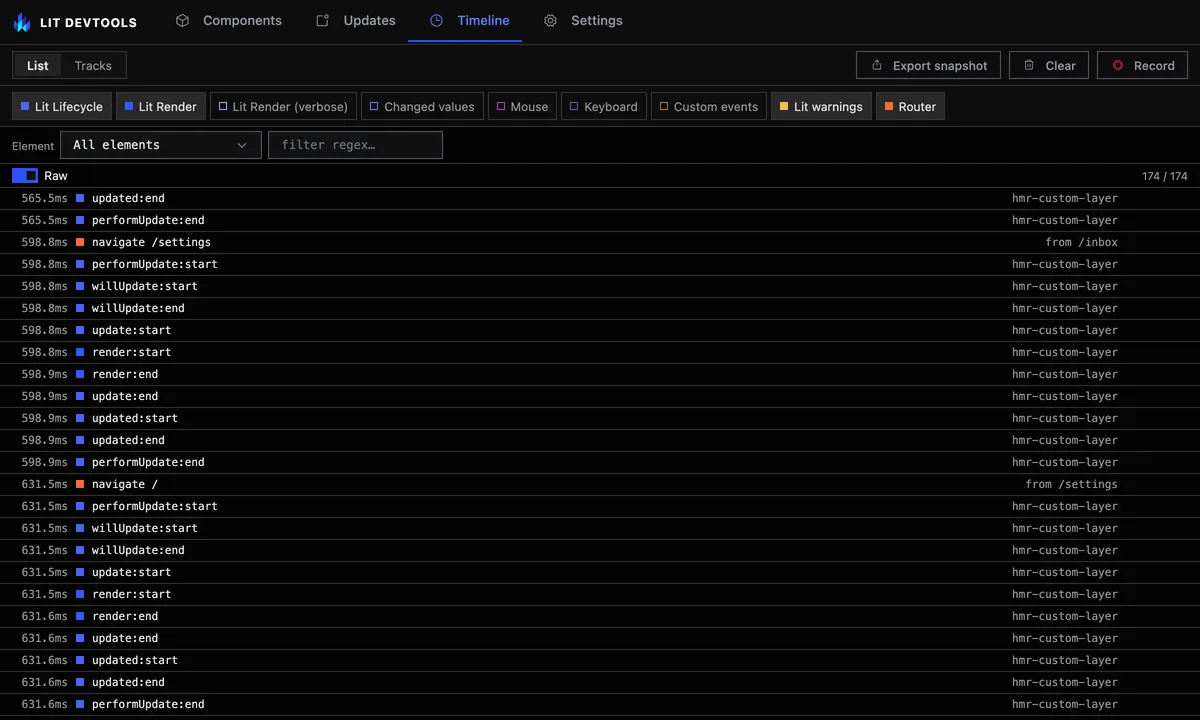Select update:start row at 631.5ms

point(600,572)
